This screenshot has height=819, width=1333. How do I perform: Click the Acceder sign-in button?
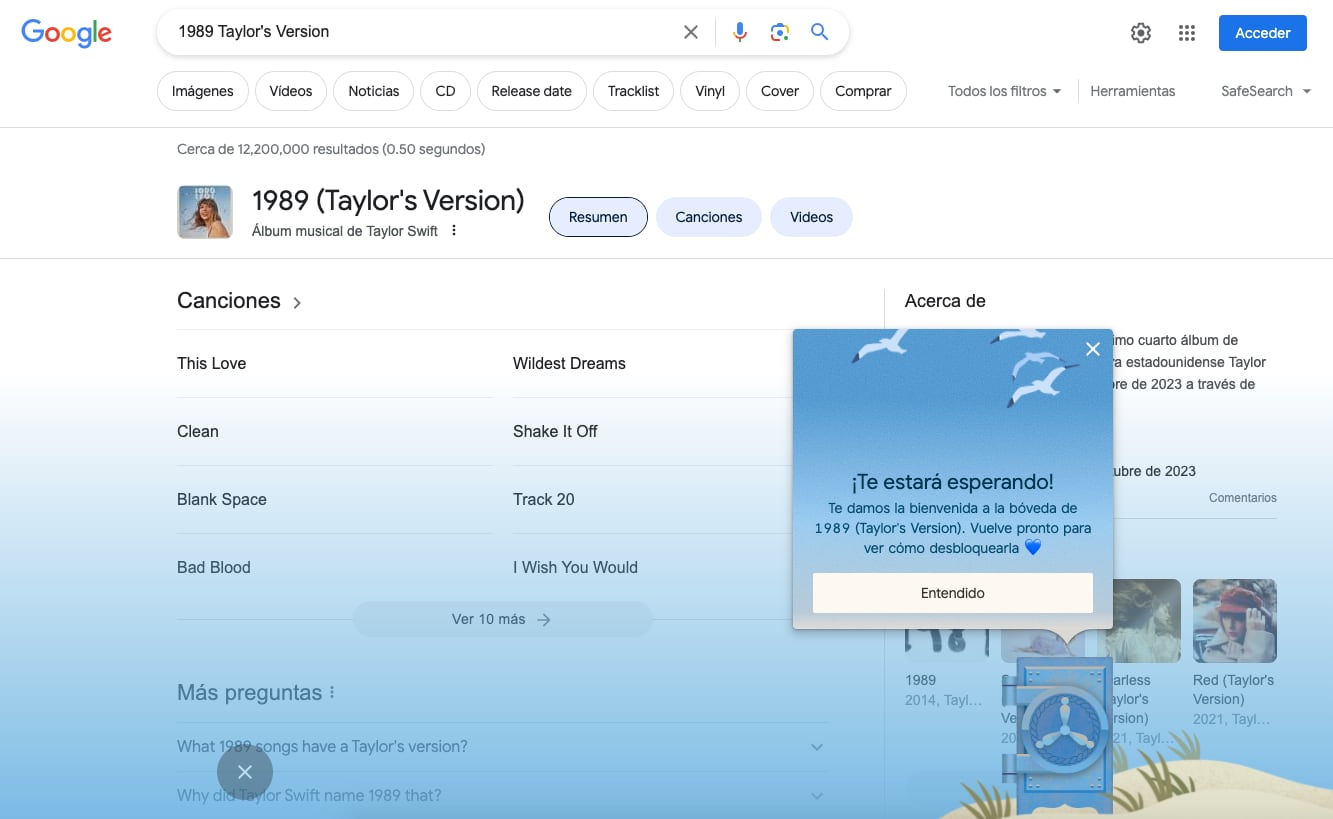pos(1262,33)
